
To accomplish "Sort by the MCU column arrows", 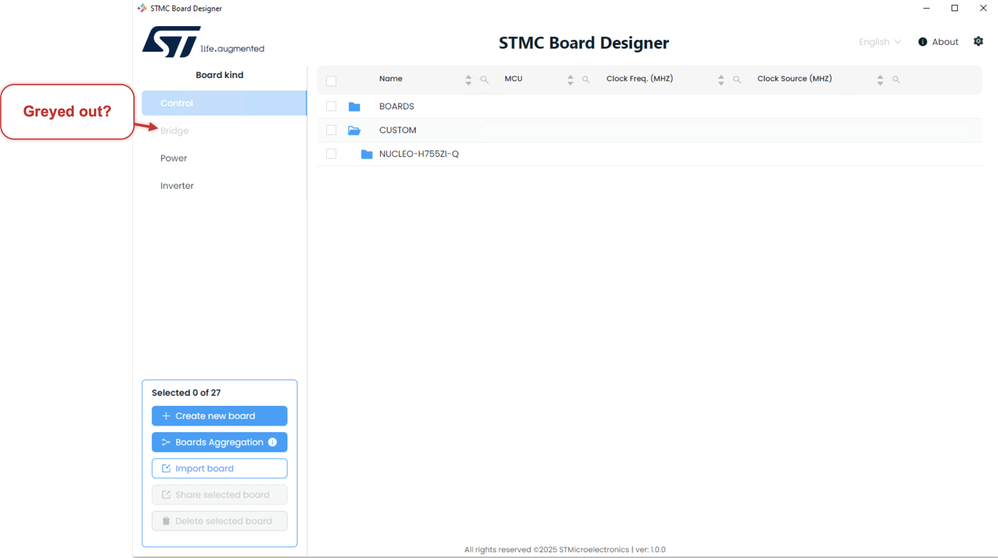I will [570, 80].
